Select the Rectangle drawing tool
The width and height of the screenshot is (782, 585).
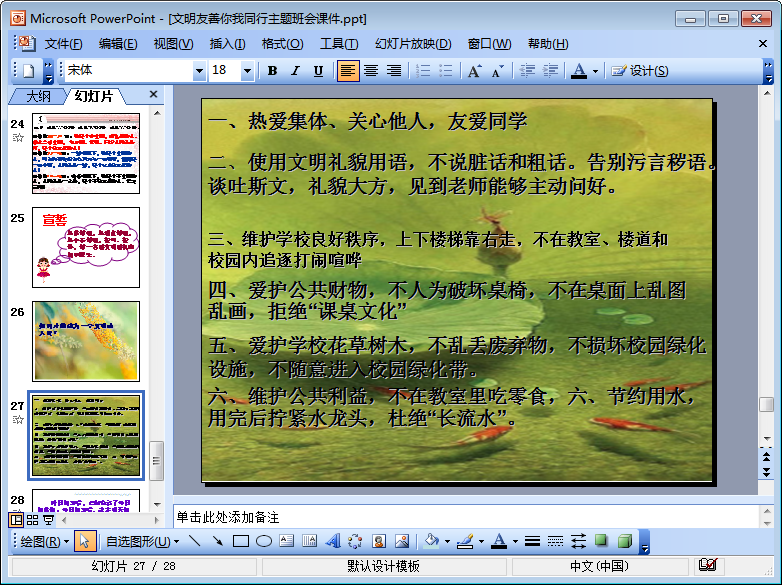point(240,541)
